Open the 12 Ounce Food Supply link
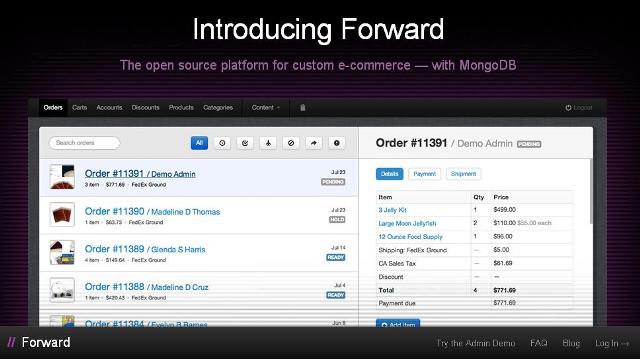 (410, 237)
